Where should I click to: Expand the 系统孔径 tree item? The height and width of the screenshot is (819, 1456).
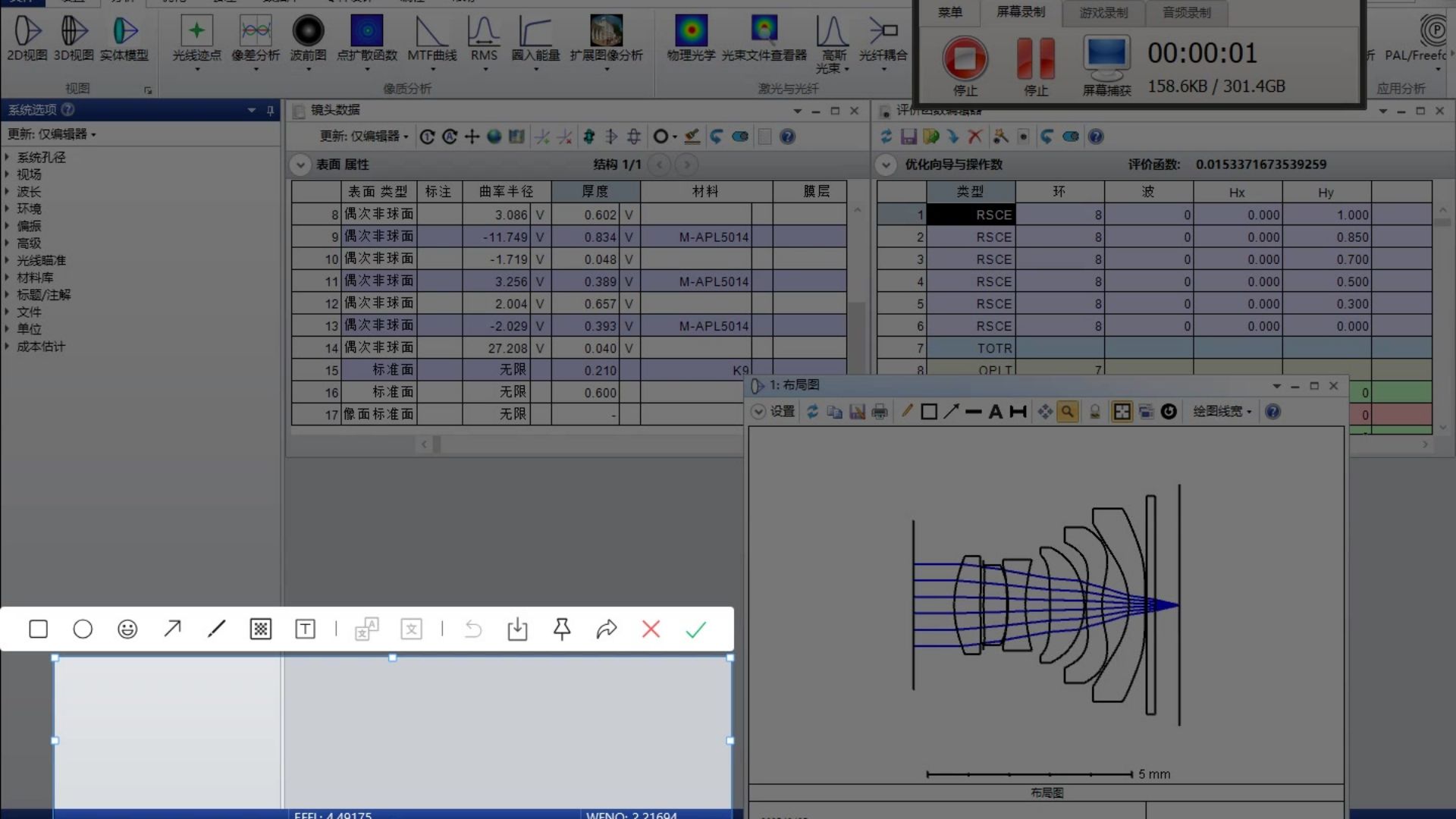(8, 157)
